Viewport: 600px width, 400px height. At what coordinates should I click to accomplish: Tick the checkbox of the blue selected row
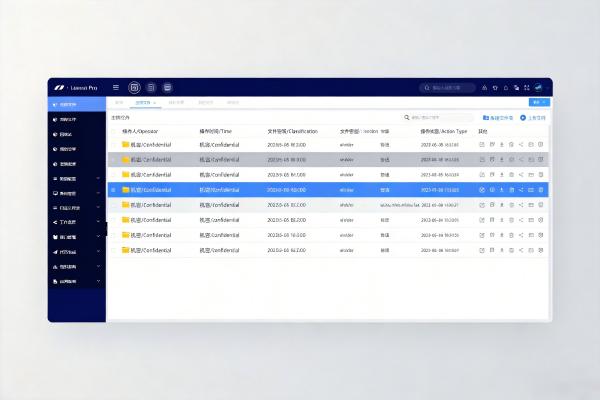pyautogui.click(x=114, y=190)
